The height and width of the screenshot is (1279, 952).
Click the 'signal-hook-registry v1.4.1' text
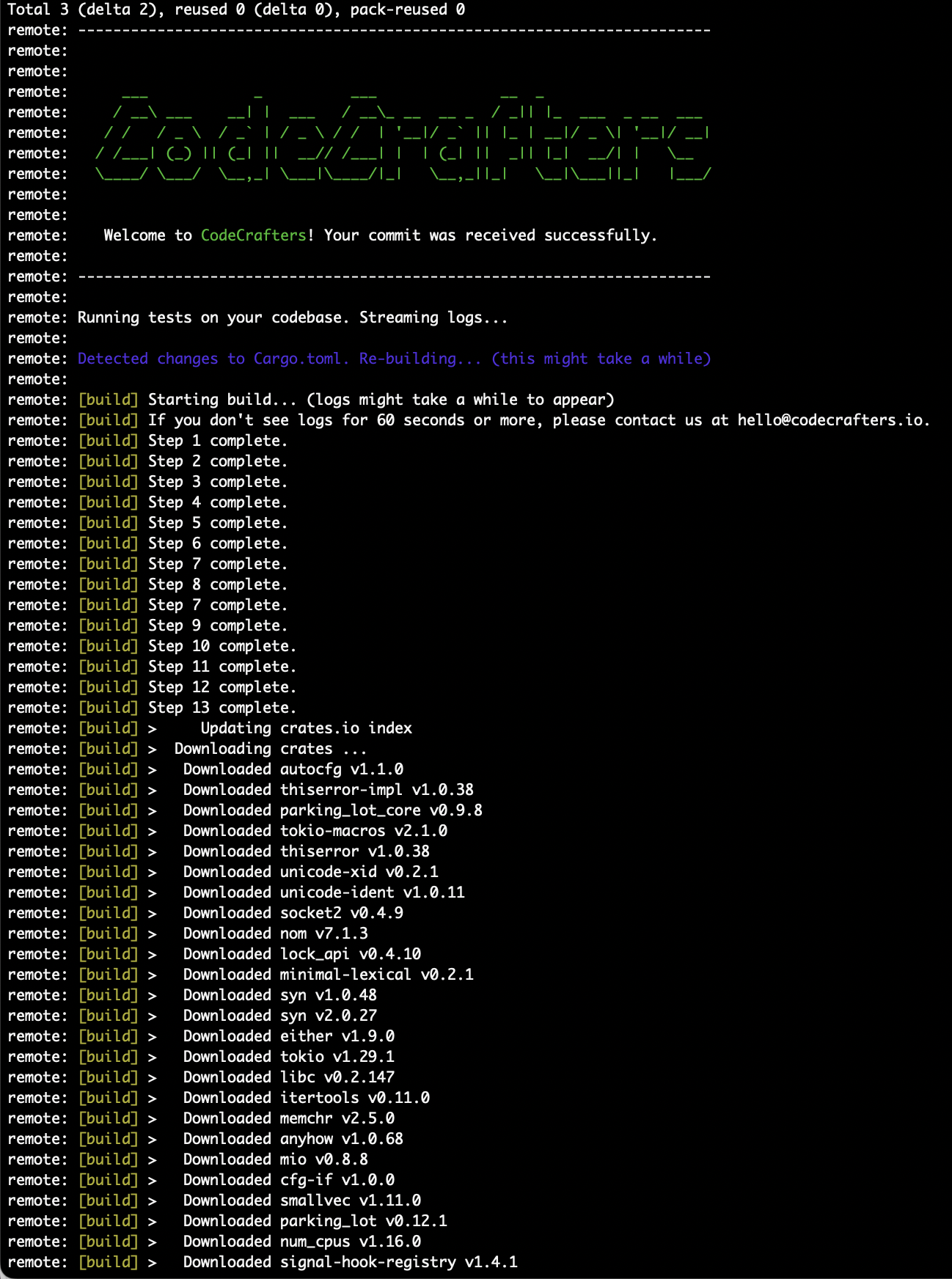pos(399,1262)
